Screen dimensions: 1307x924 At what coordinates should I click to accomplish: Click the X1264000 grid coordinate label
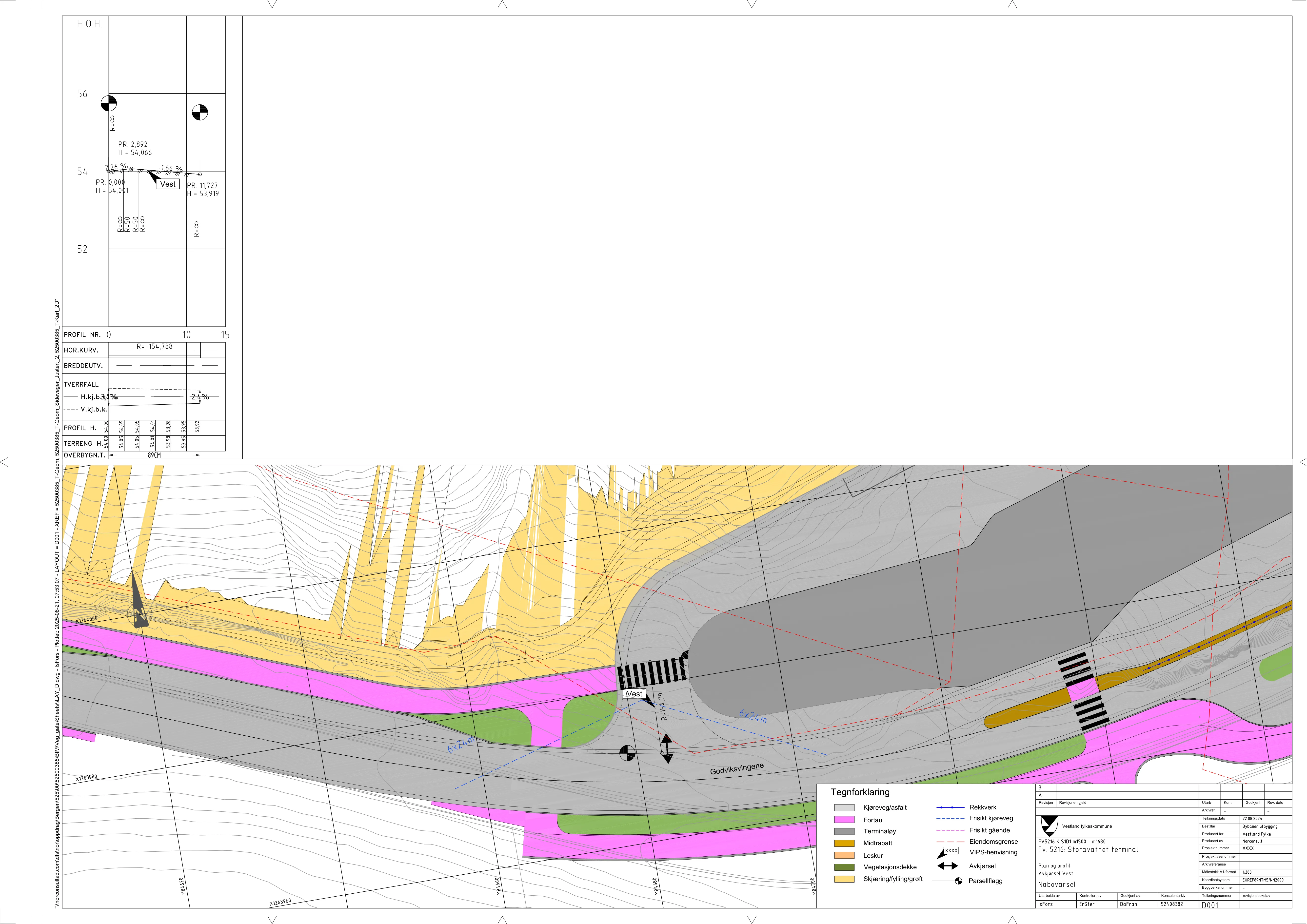(x=86, y=620)
